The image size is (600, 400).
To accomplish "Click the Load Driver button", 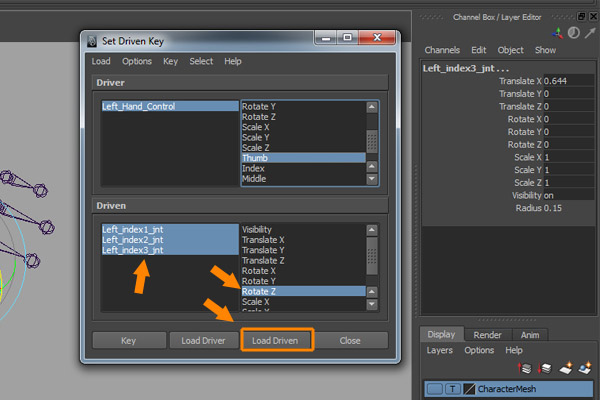I will click(x=204, y=340).
